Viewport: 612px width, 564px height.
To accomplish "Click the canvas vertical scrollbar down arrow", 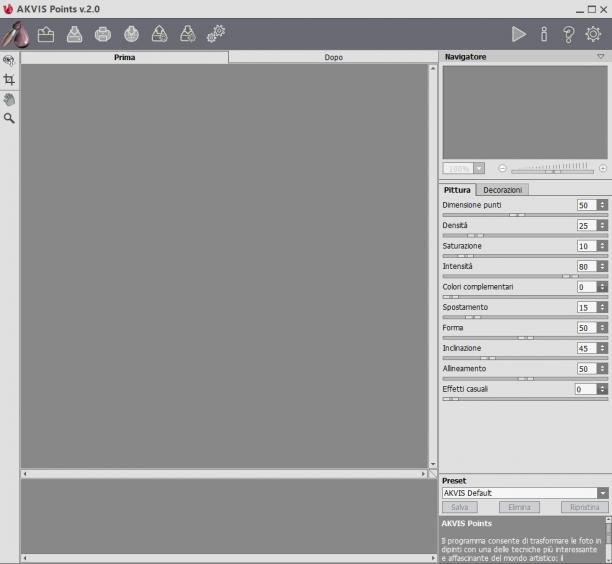I will pos(433,464).
